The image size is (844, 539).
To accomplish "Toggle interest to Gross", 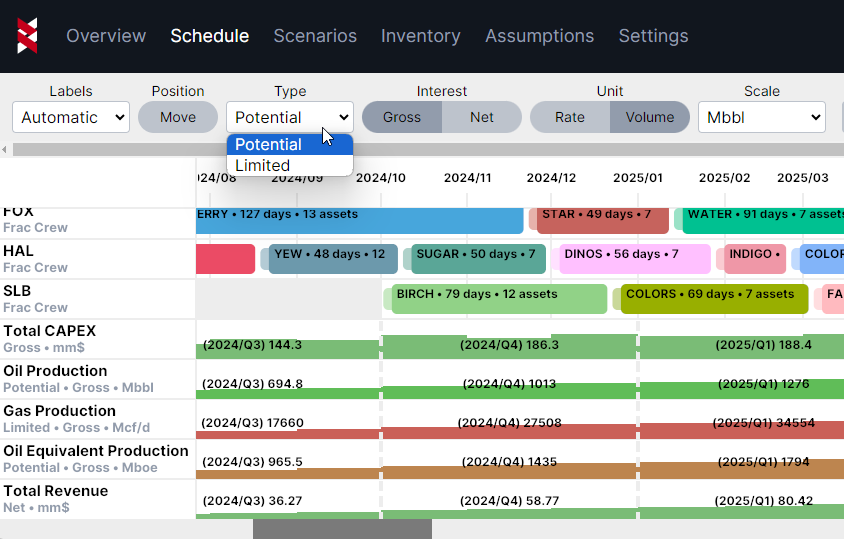I will point(402,117).
